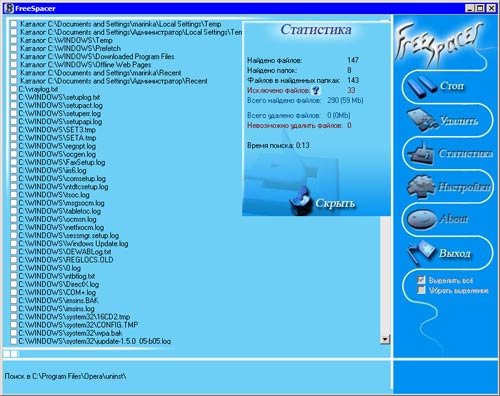
Task: Check the Каталог marinka Local Settings\Temp row
Action: [14, 24]
